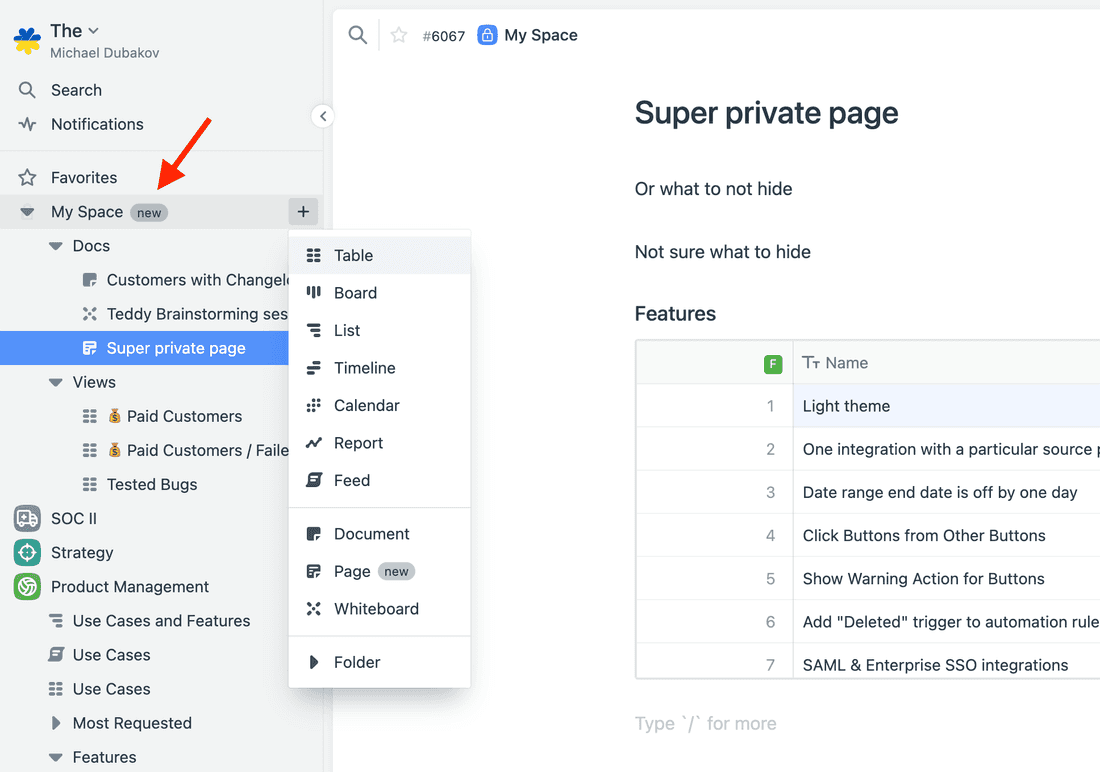
Task: Pick Timeline from the create menu
Action: point(364,368)
